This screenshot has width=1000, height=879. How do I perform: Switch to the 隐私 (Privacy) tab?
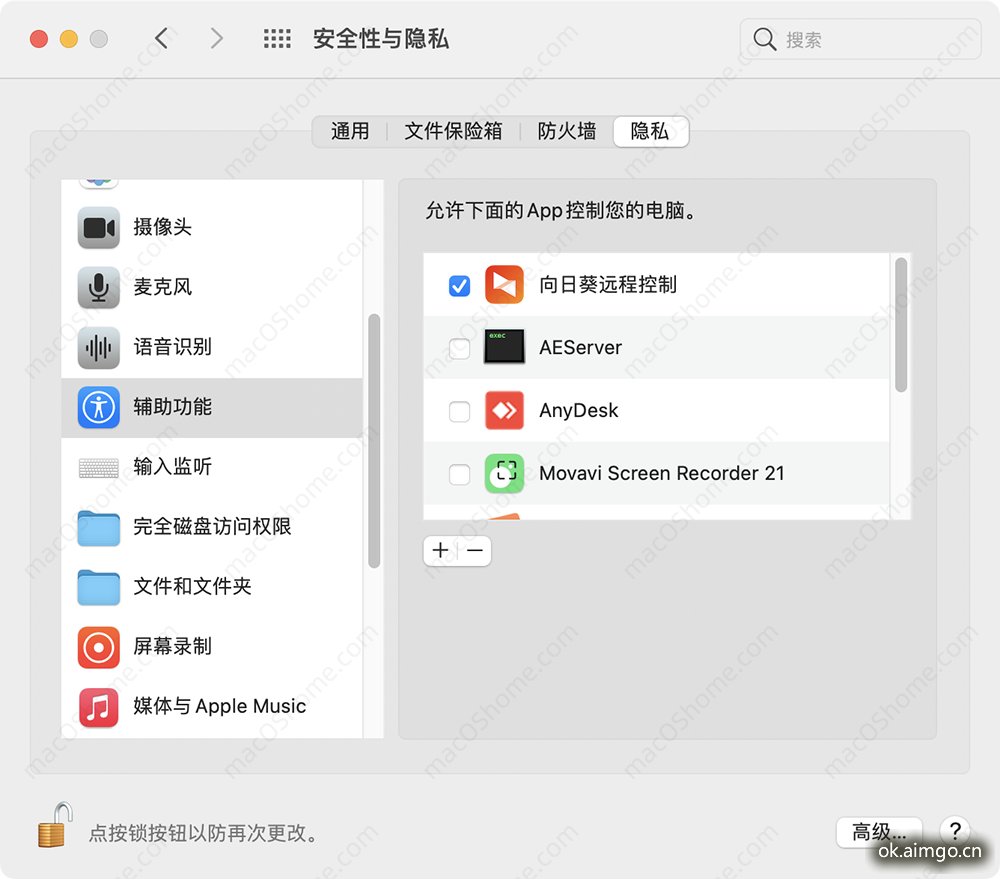coord(650,131)
